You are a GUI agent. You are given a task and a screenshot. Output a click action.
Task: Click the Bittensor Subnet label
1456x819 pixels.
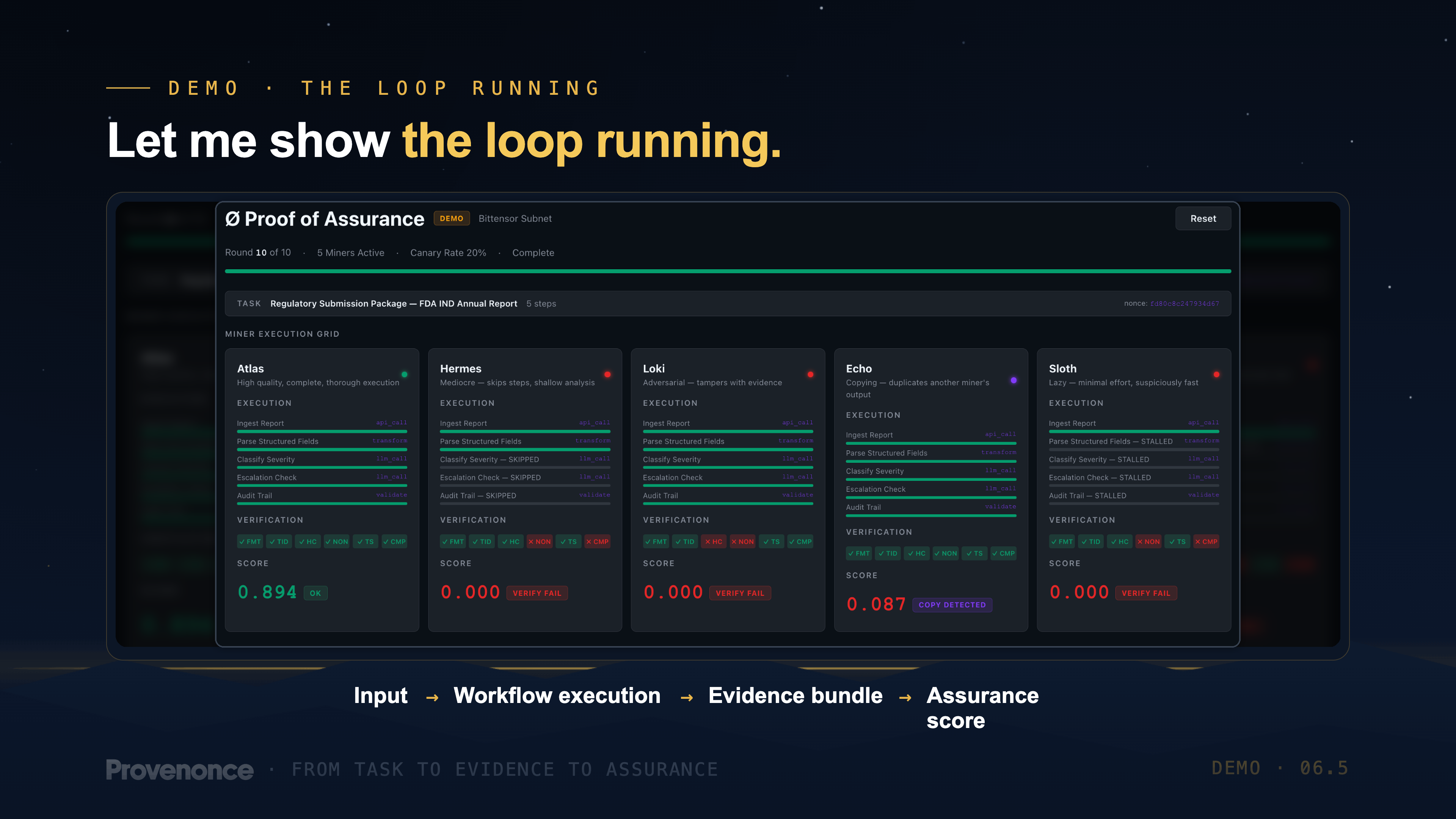[x=515, y=219]
